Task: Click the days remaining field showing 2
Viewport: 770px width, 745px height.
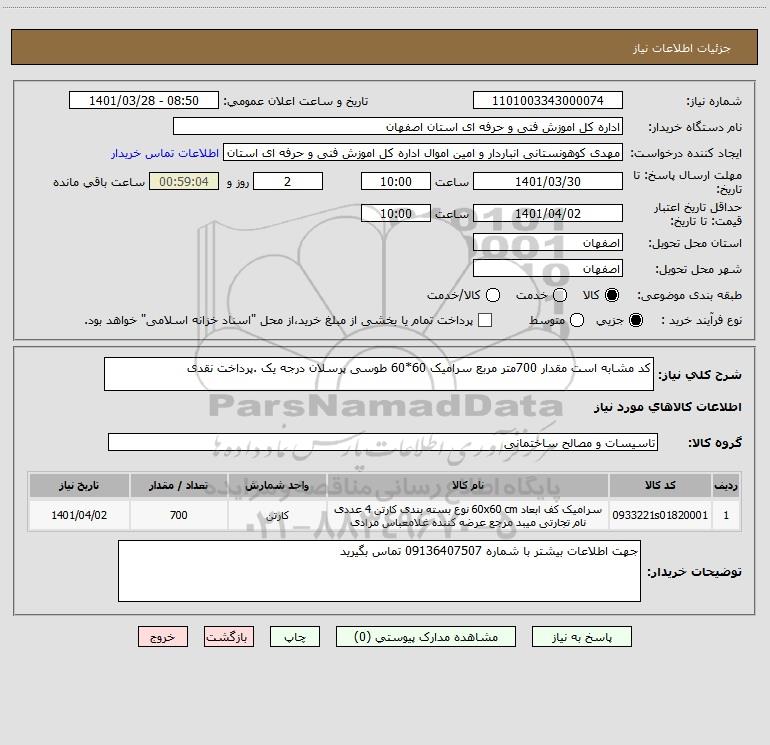Action: coord(288,181)
